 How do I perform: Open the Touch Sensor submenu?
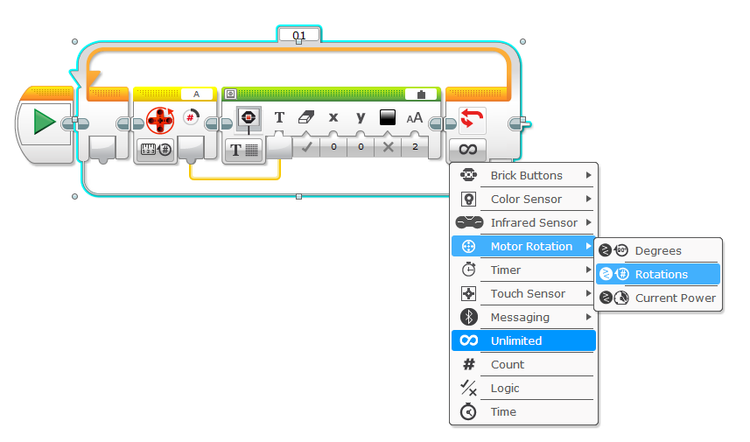(528, 294)
